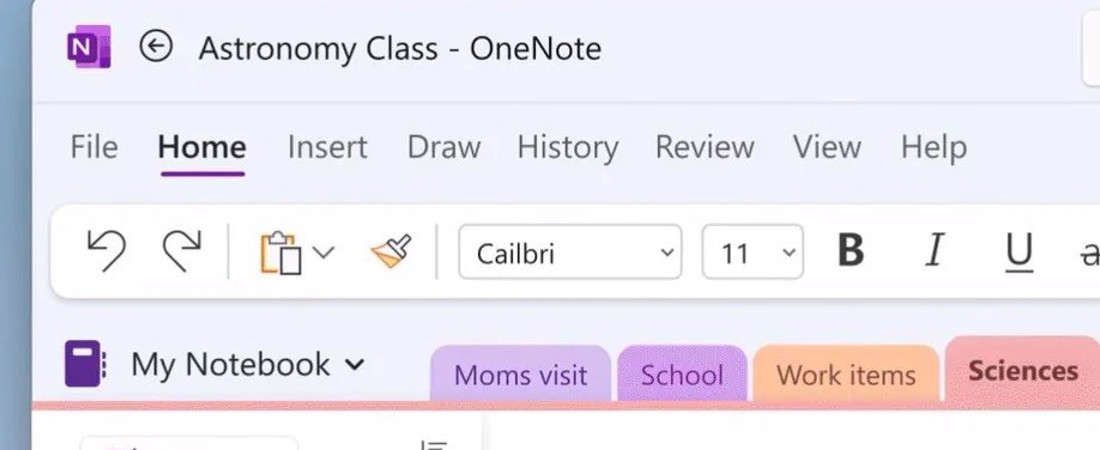Activate the Format Painter brush
This screenshot has height=450, width=1100.
pyautogui.click(x=391, y=251)
